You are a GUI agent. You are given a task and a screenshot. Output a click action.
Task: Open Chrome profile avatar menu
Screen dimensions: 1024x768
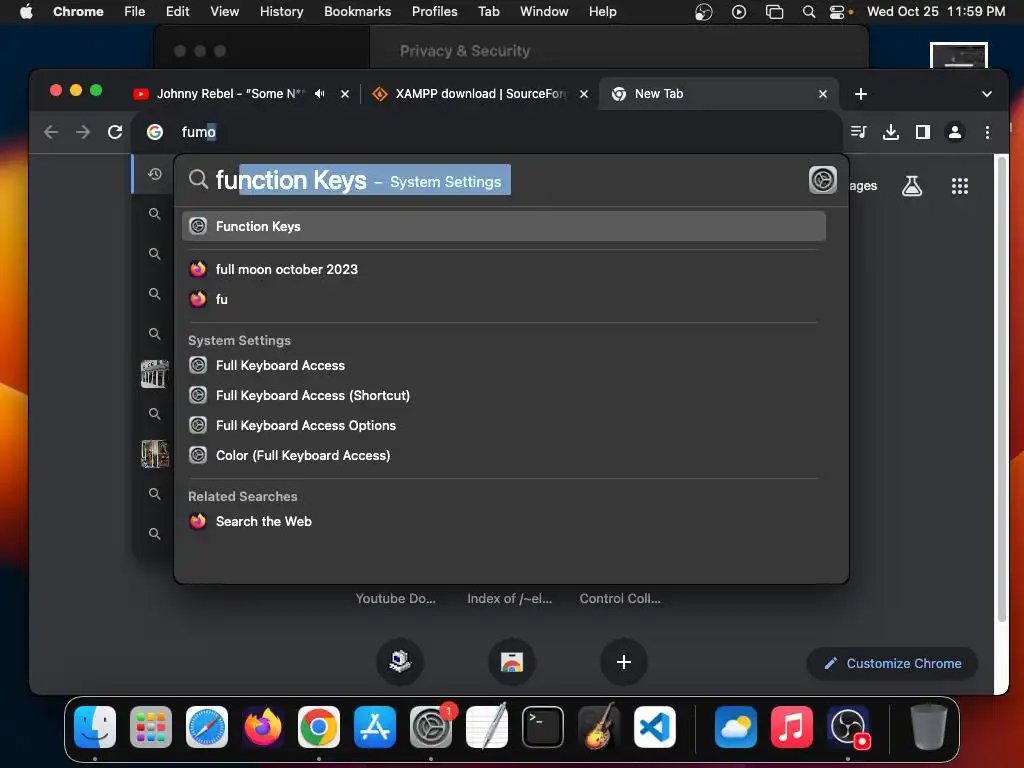955,132
